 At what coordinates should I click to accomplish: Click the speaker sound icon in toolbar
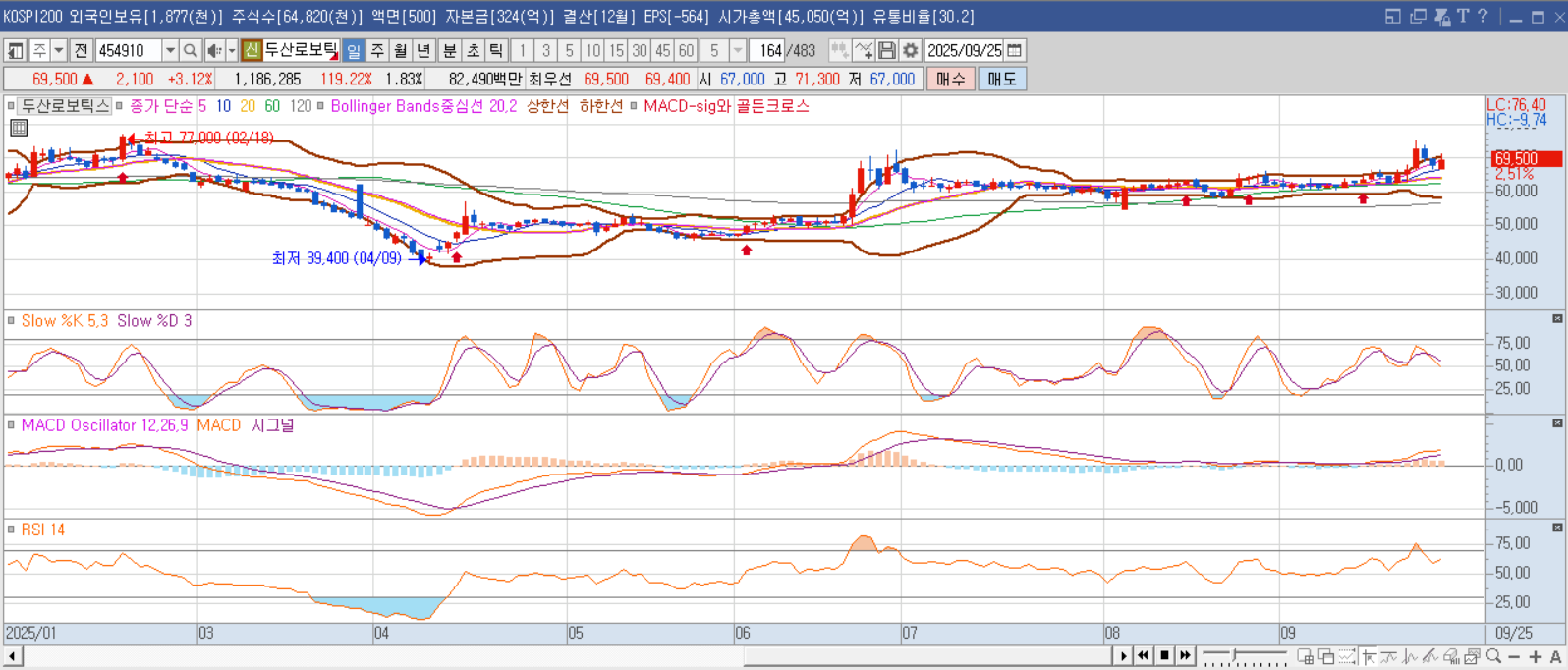tap(214, 50)
